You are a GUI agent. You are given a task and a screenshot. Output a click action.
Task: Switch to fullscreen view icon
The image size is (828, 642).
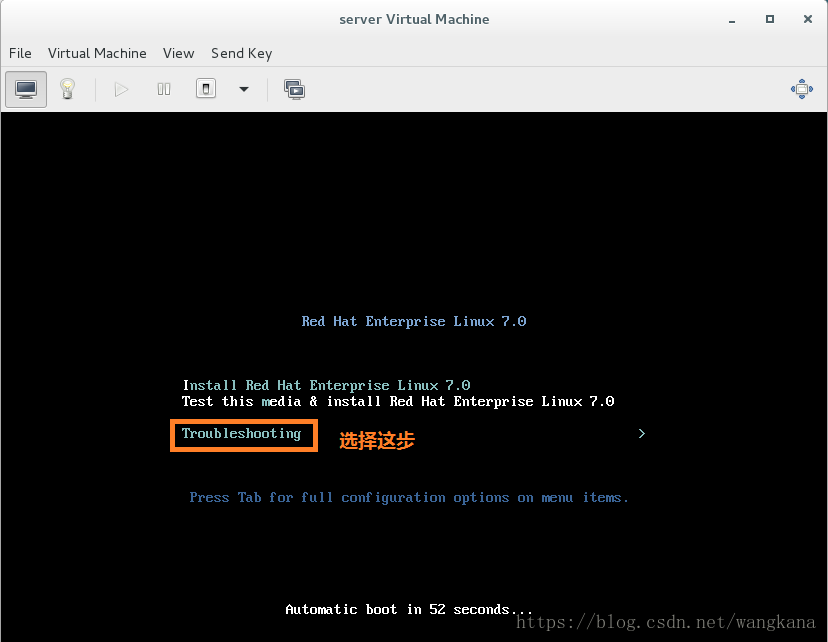coord(802,89)
